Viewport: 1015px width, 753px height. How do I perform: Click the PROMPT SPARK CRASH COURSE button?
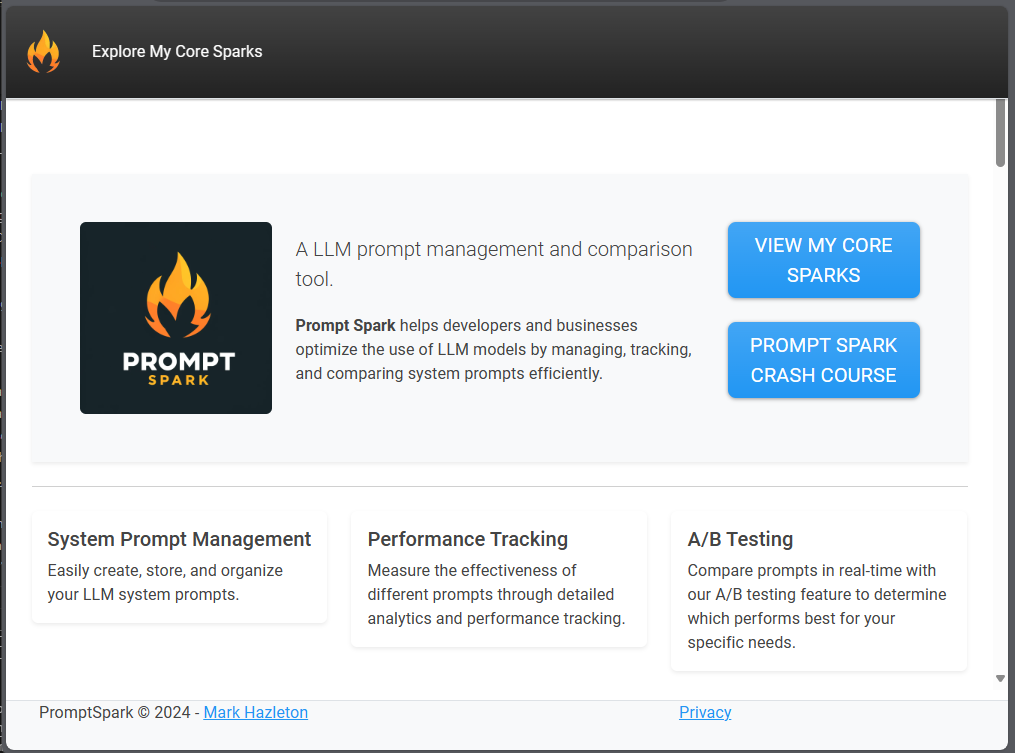point(823,360)
